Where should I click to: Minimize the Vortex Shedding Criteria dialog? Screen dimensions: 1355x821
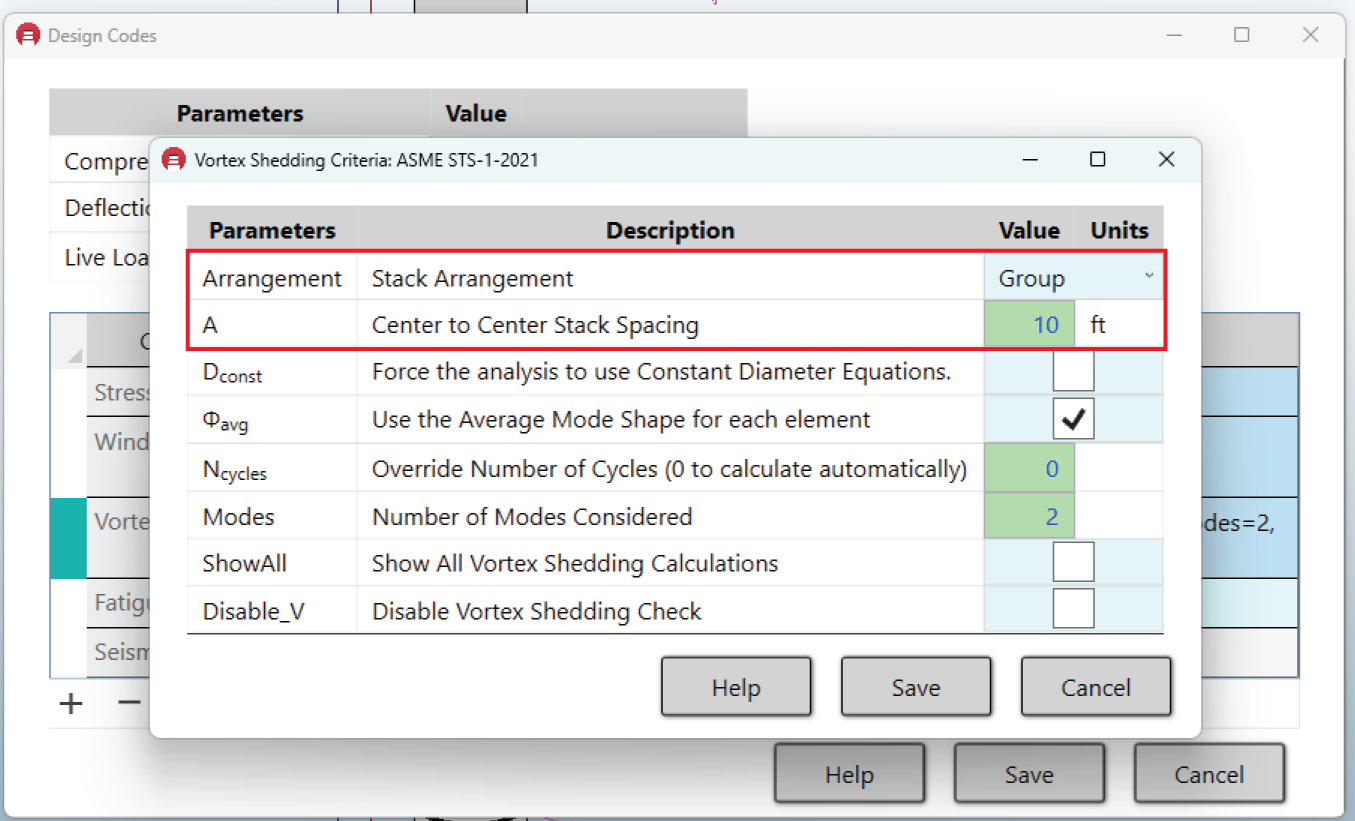(x=1028, y=159)
